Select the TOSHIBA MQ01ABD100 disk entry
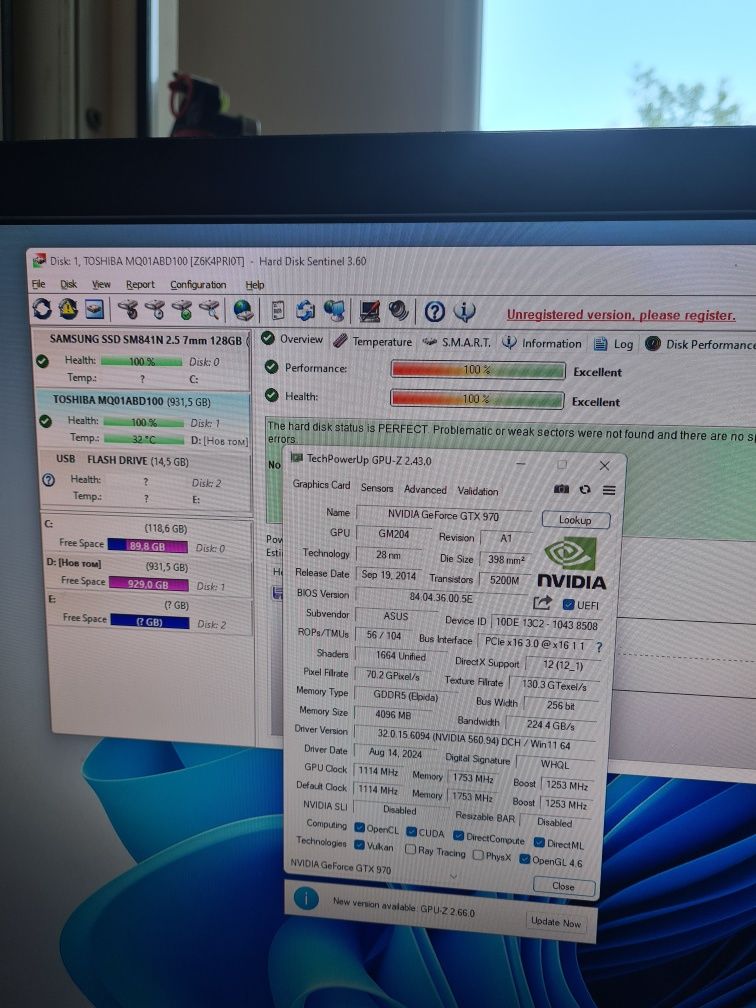 (143, 419)
